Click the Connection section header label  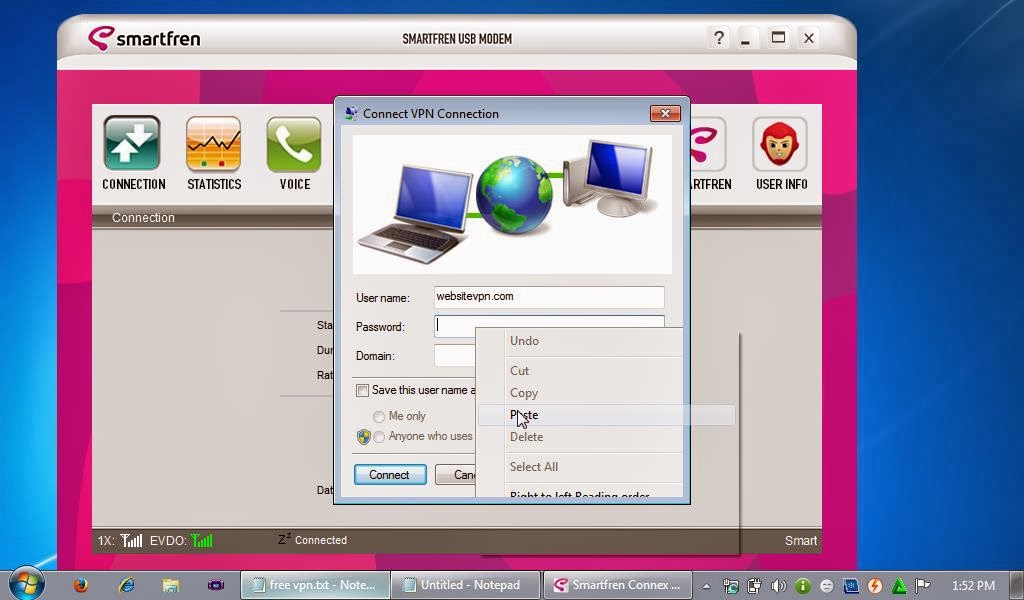(x=143, y=217)
